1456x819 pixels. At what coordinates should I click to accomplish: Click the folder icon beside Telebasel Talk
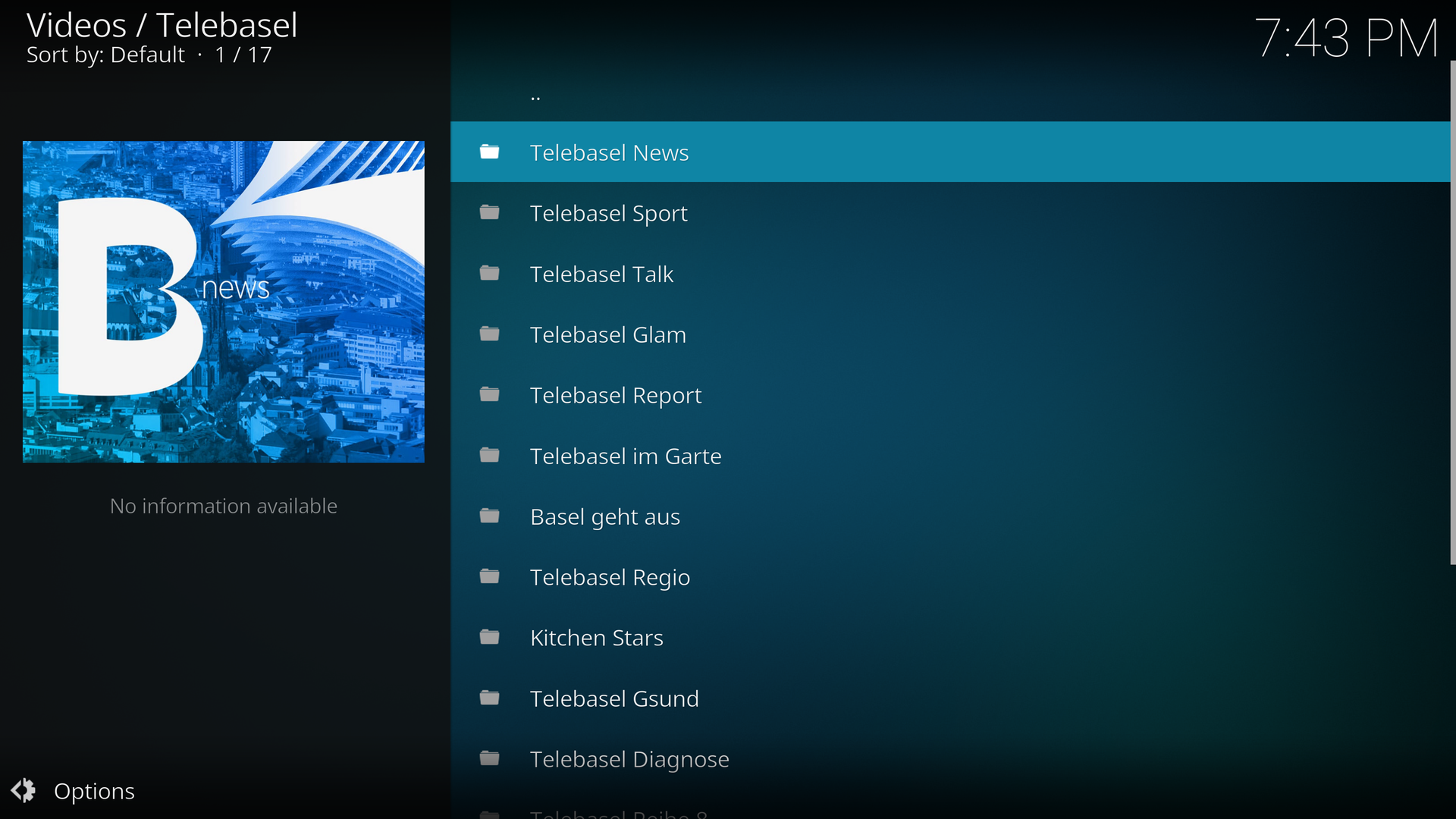click(490, 274)
